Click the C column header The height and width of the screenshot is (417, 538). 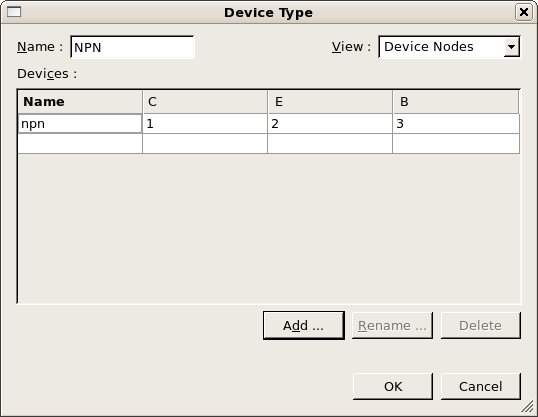(205, 102)
